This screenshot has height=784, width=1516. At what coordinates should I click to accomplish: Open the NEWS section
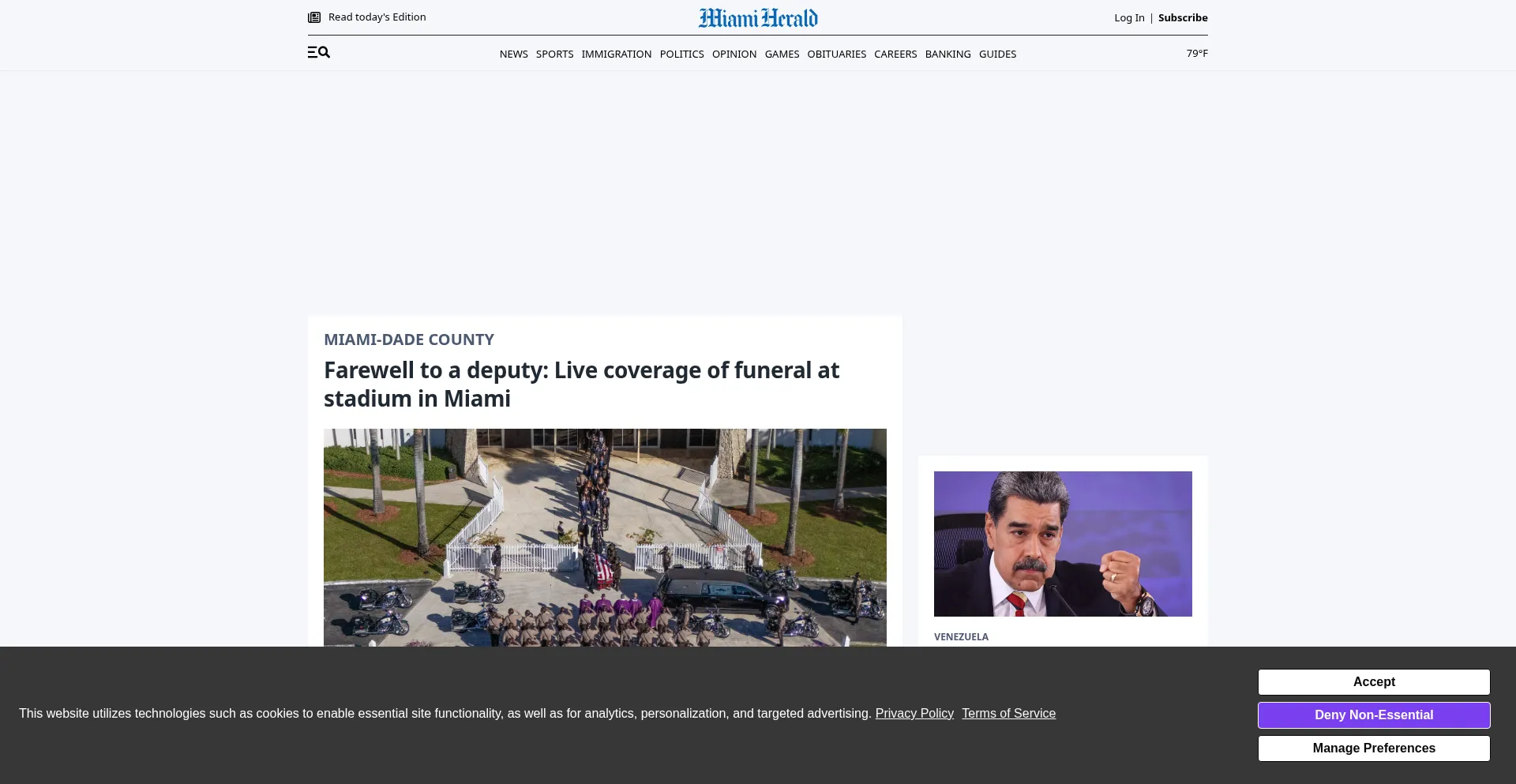coord(513,54)
